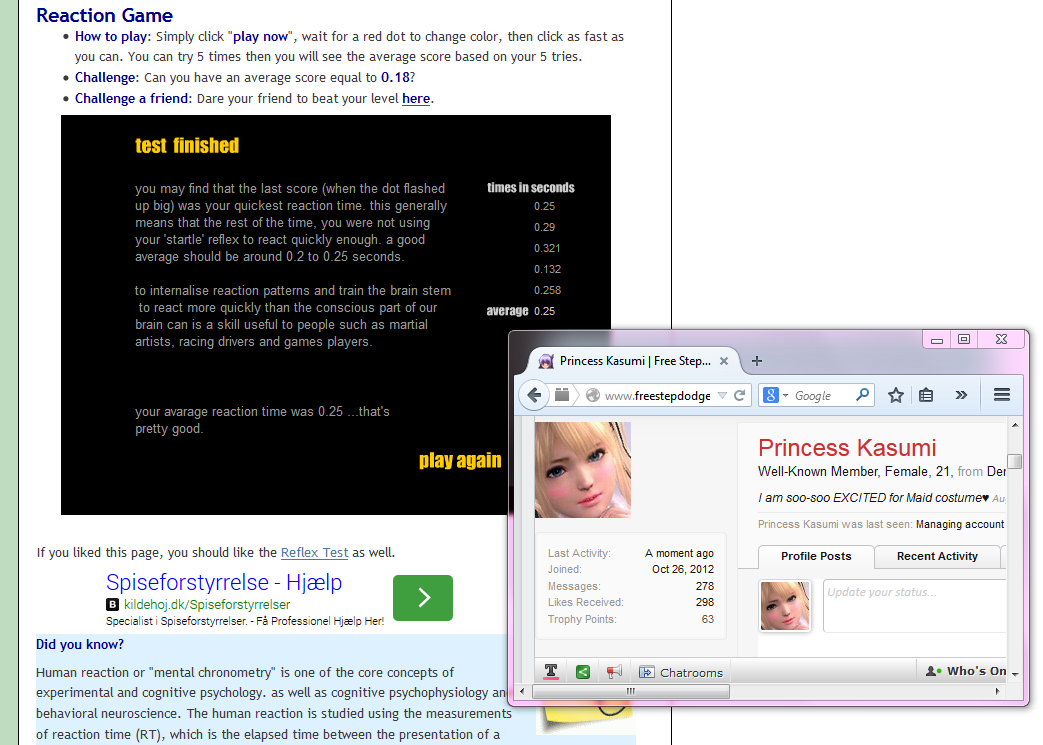Click the Joined Oct 26, 2012 date
Screen dimensions: 1043x745
[682, 569]
